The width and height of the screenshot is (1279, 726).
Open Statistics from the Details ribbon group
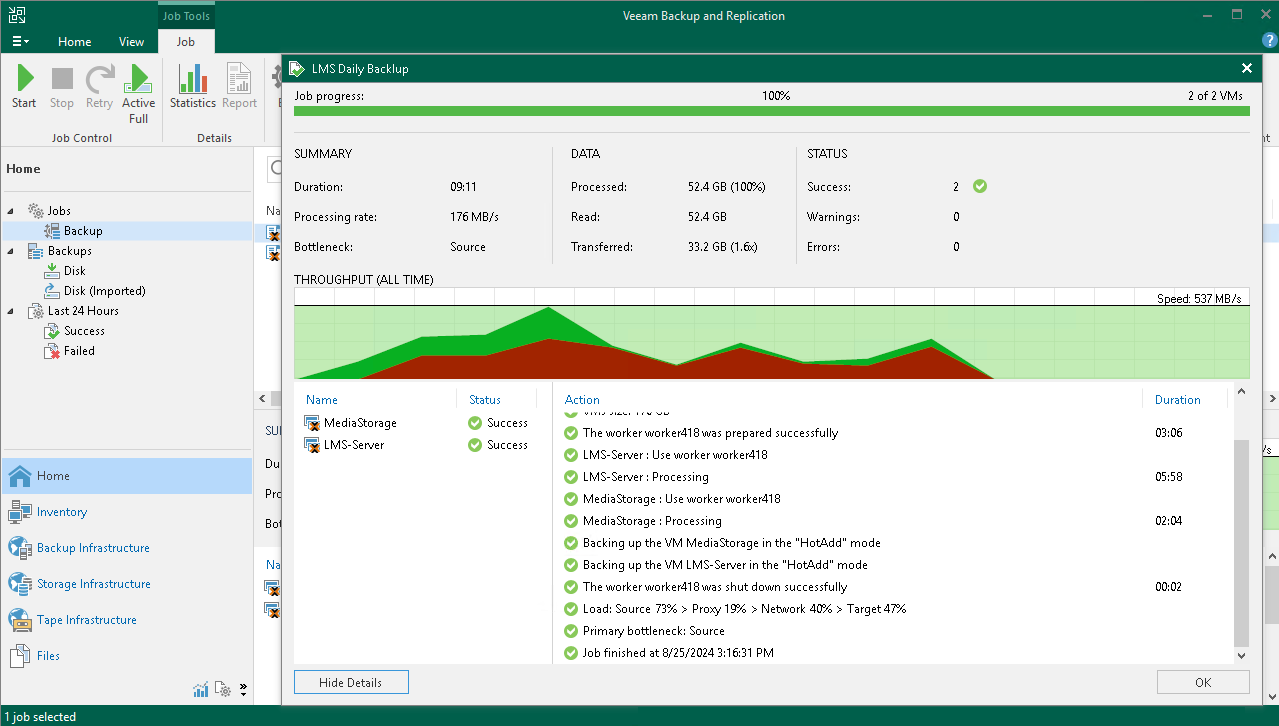coord(193,87)
